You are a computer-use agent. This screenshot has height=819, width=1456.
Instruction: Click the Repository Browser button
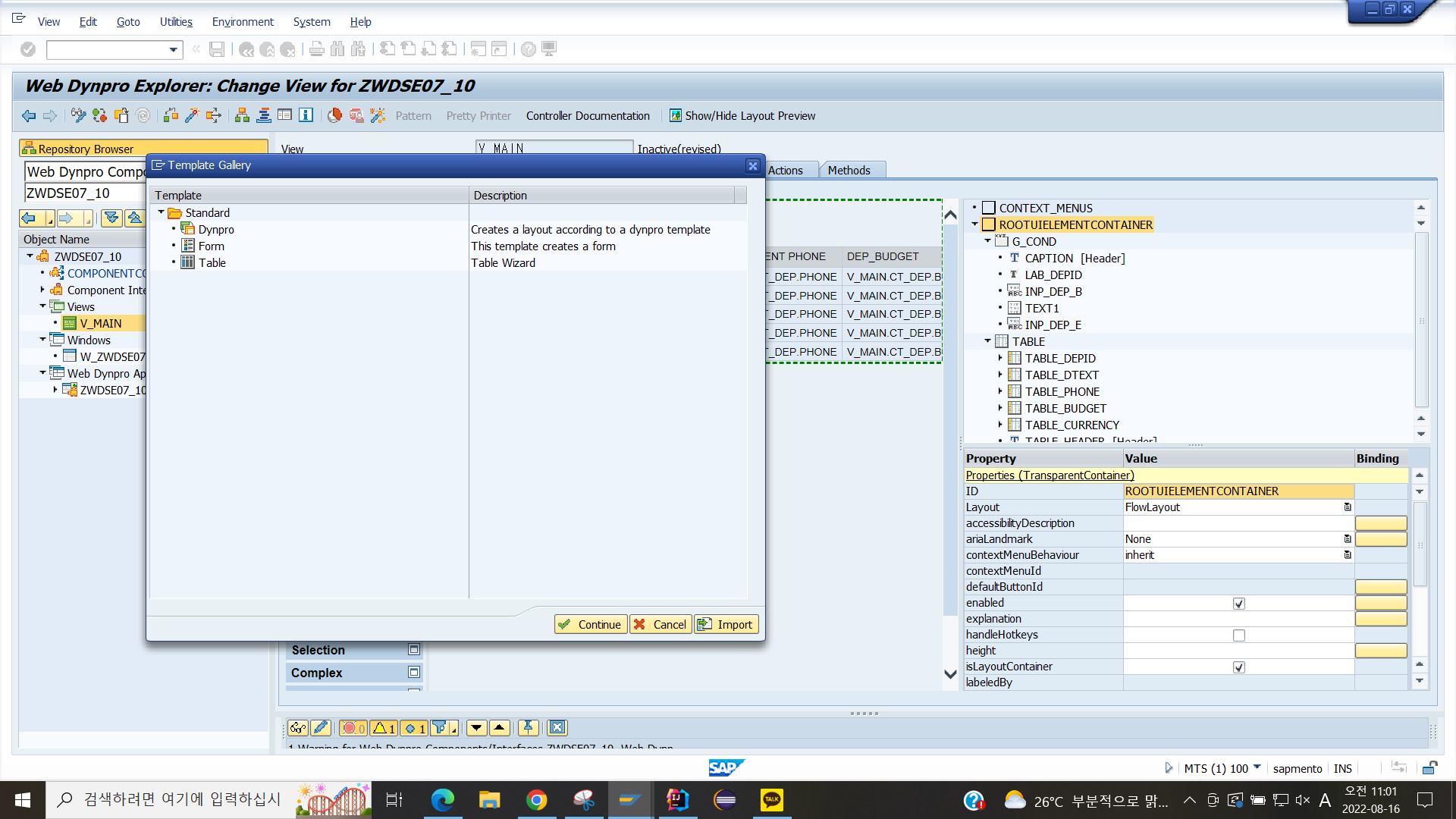(x=143, y=149)
